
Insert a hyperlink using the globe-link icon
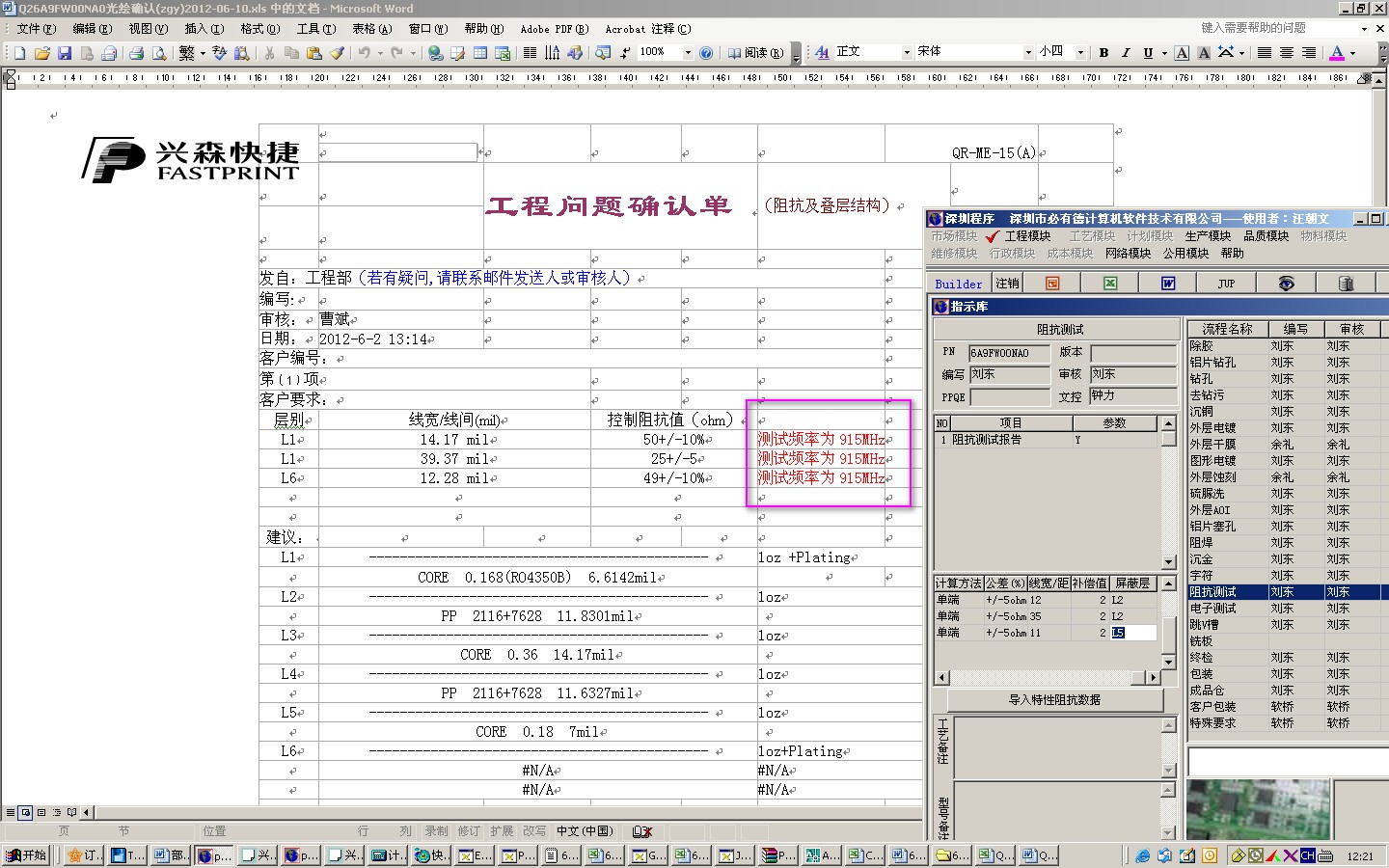(x=435, y=53)
